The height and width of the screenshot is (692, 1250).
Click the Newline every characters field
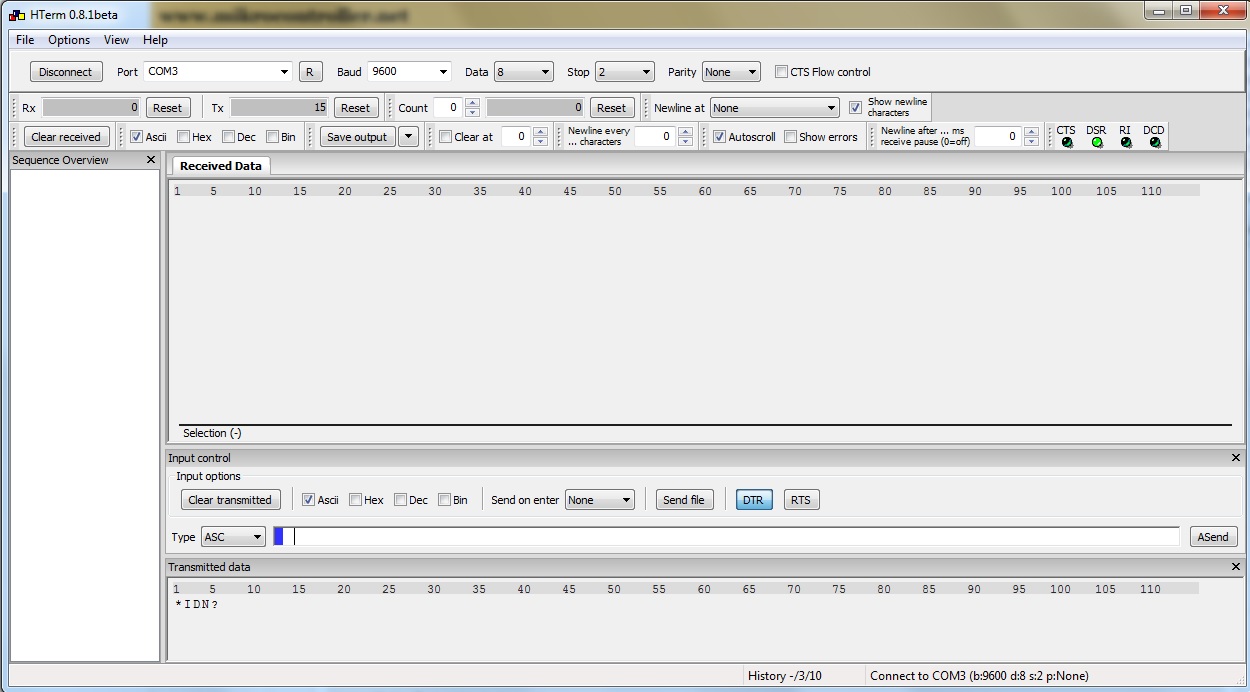point(655,137)
